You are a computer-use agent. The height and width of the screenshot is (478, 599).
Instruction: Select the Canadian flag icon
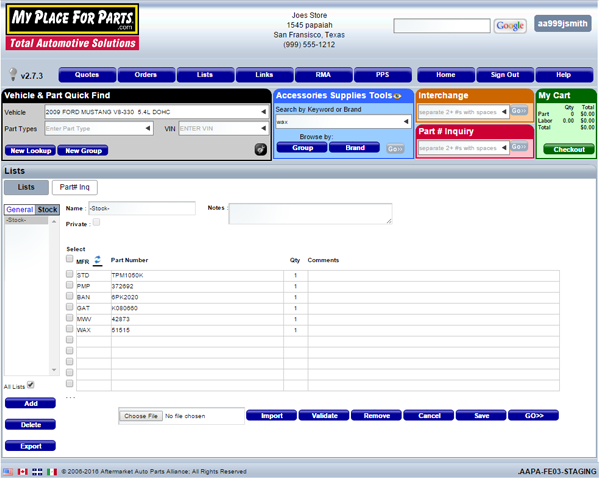point(23,472)
